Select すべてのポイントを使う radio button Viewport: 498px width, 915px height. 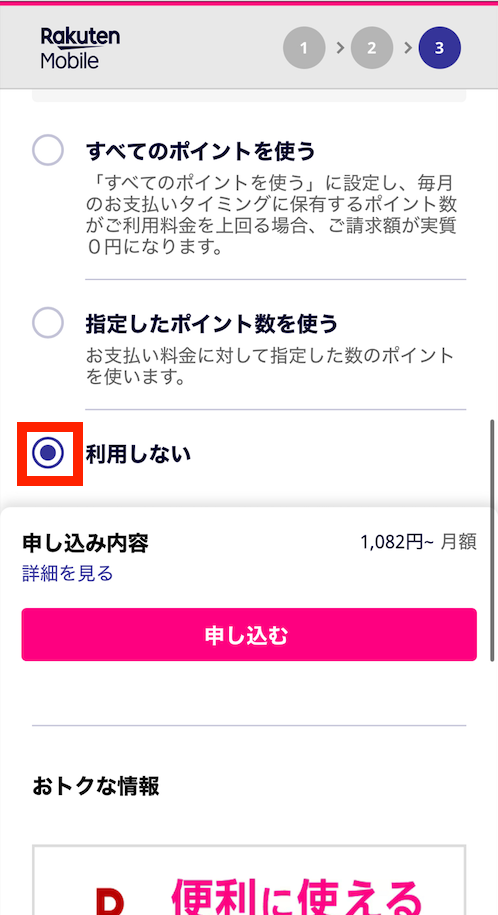pos(47,151)
